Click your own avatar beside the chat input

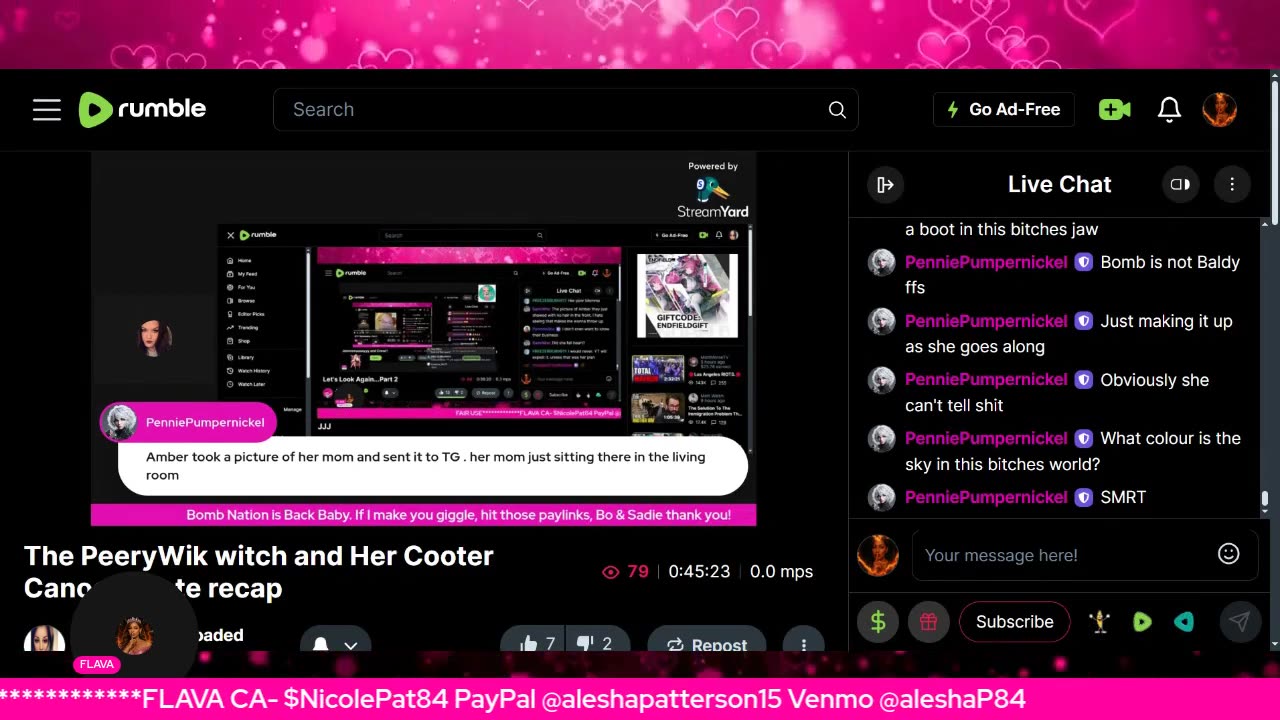pos(878,555)
